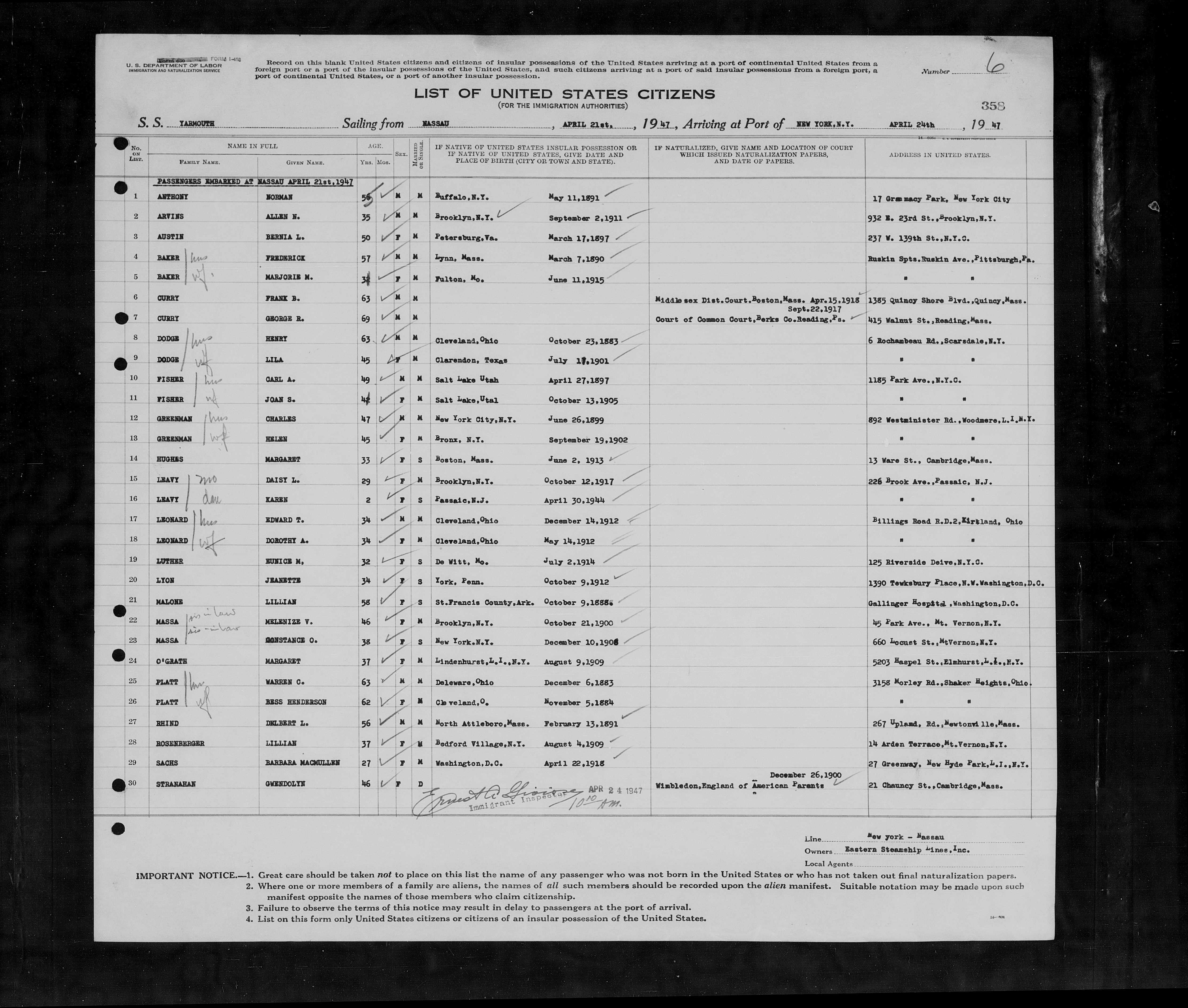The image size is (1188, 1008).
Task: Click the birthplace 'Clarendon, Texas'
Action: (471, 361)
